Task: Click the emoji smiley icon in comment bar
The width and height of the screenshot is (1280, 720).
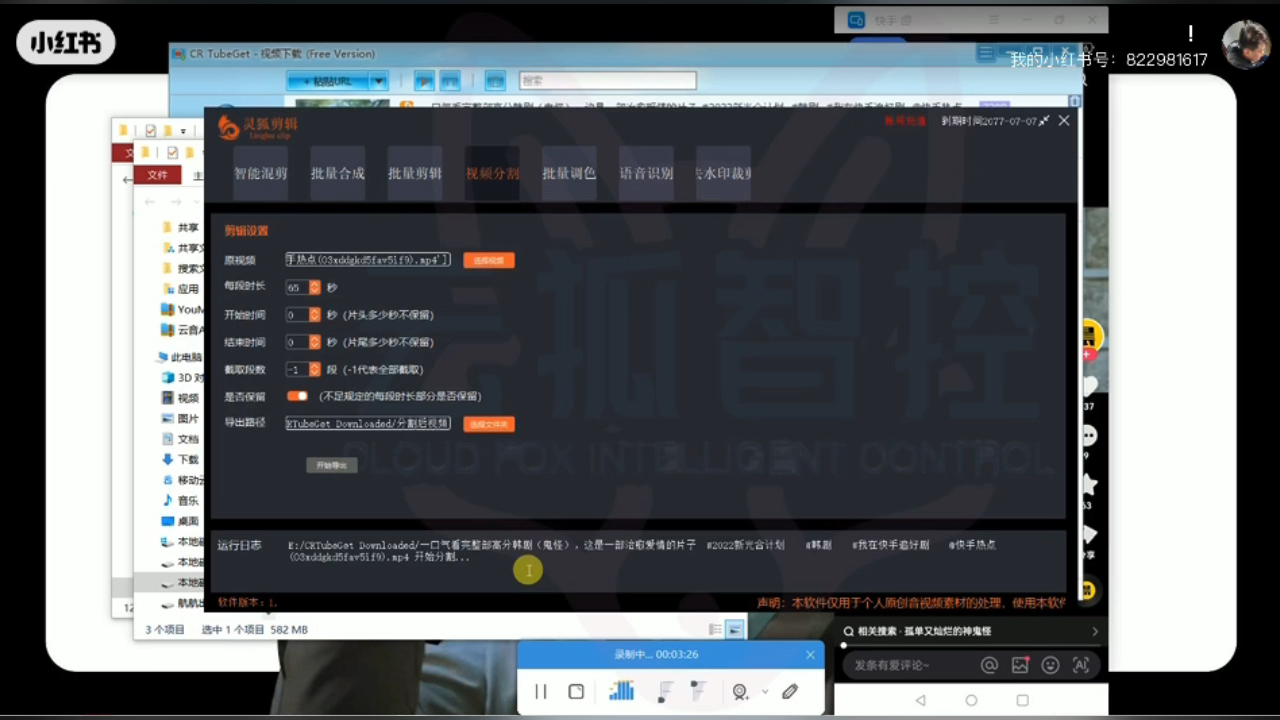Action: pos(1050,665)
